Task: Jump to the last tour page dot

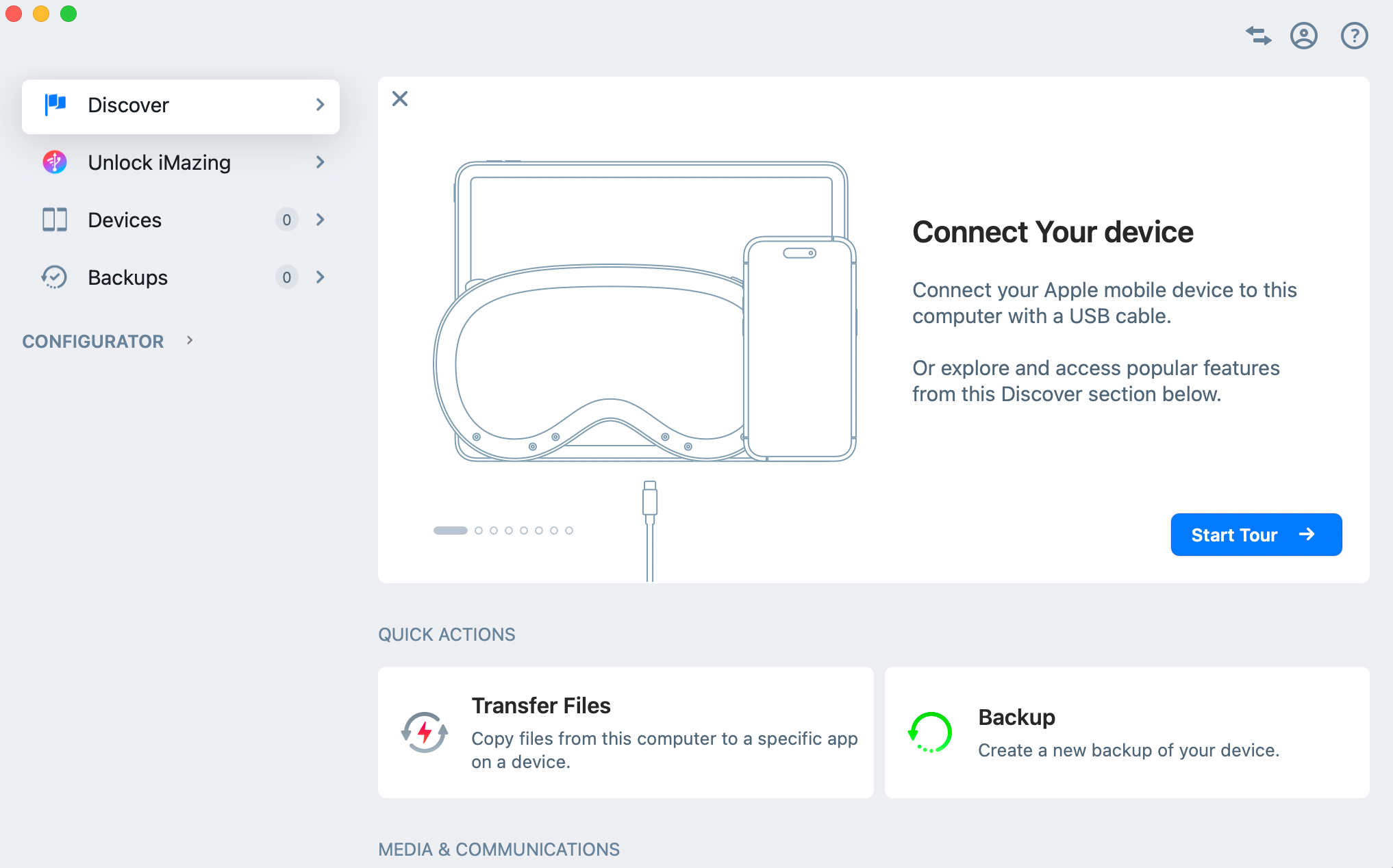Action: pyautogui.click(x=569, y=531)
